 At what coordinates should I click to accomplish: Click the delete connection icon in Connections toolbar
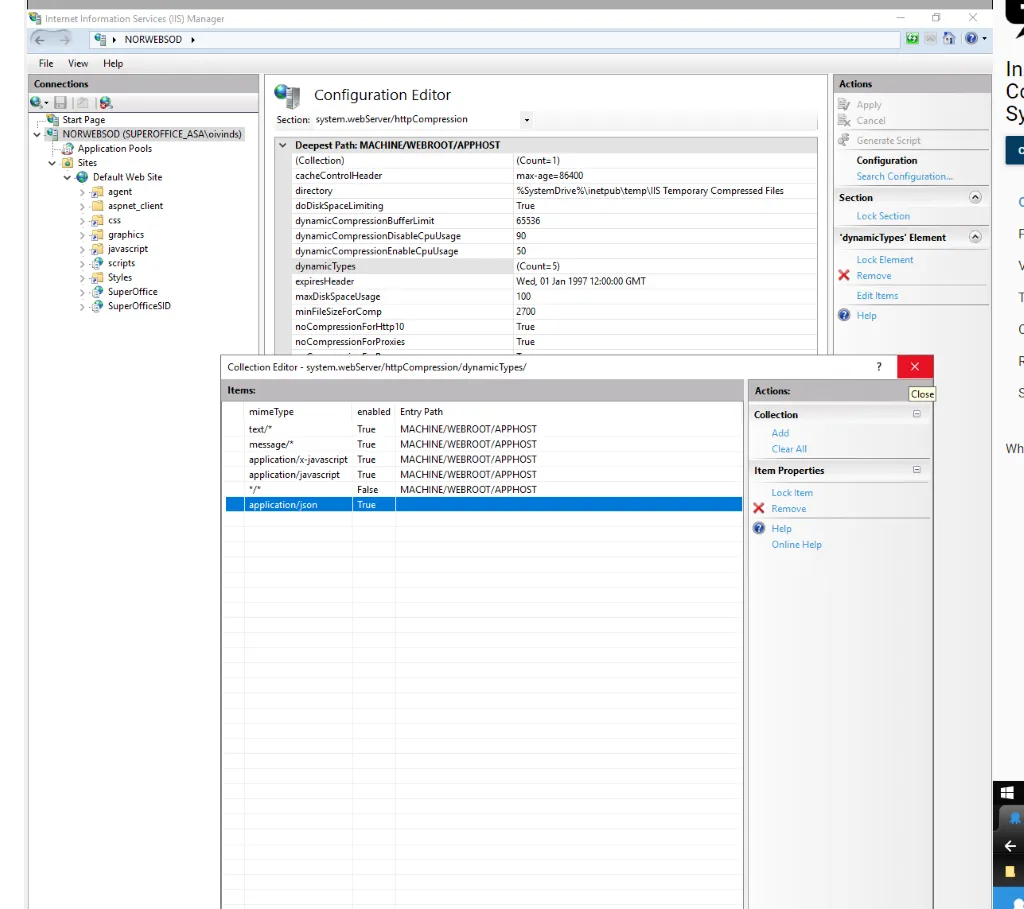pos(106,103)
